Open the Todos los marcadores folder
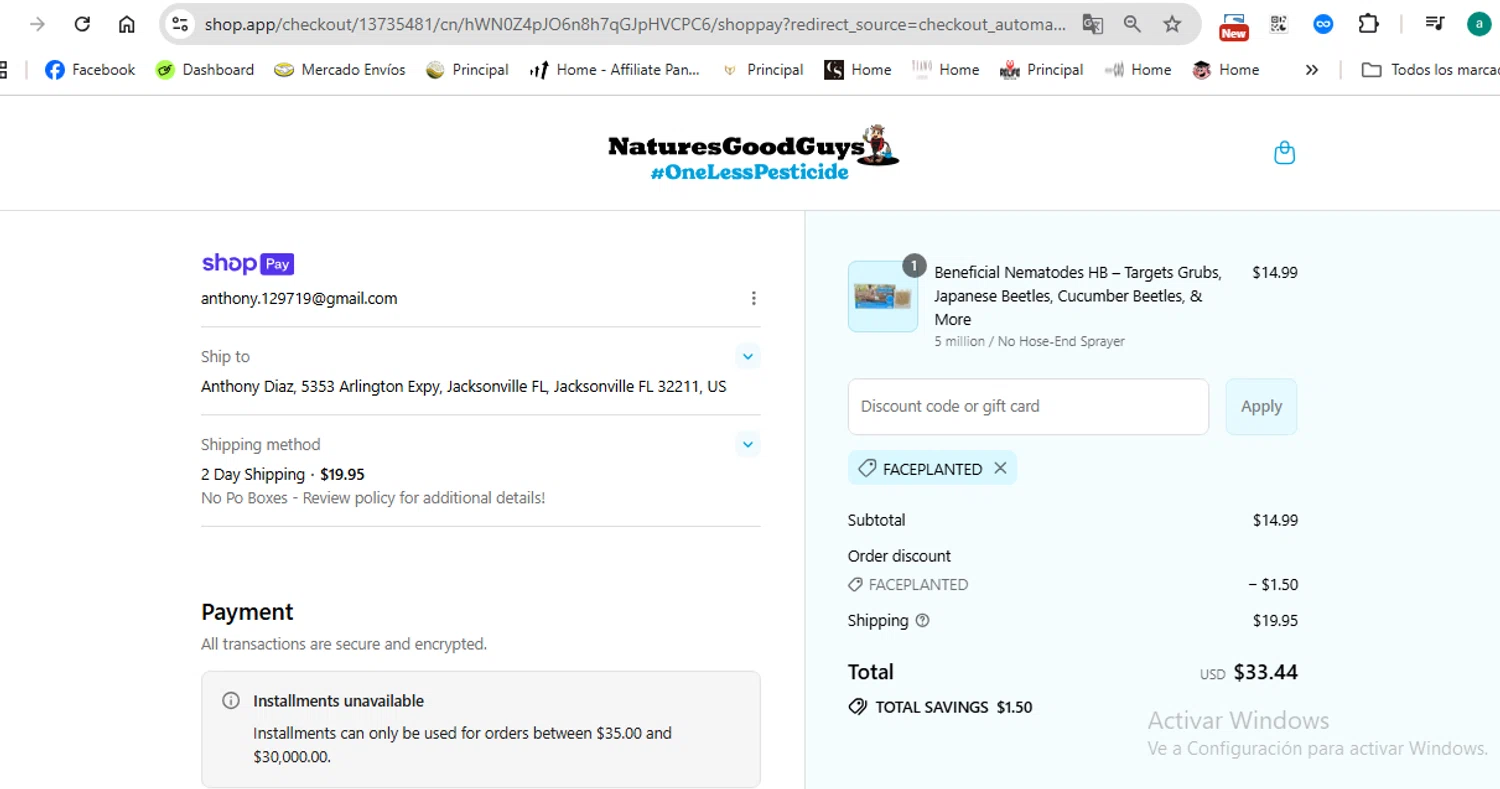This screenshot has height=789, width=1500. 1430,70
